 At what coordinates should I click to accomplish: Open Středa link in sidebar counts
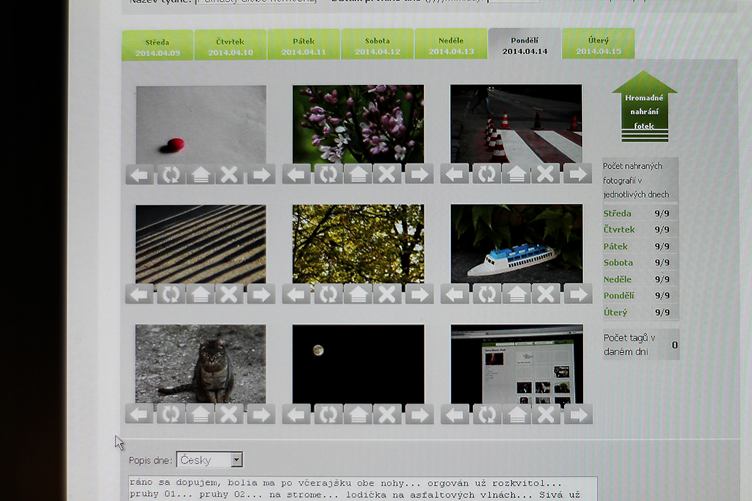[617, 213]
